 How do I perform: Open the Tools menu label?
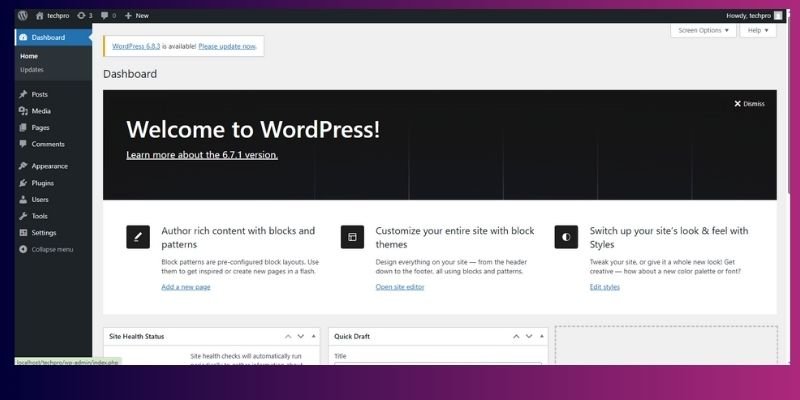pyautogui.click(x=39, y=216)
